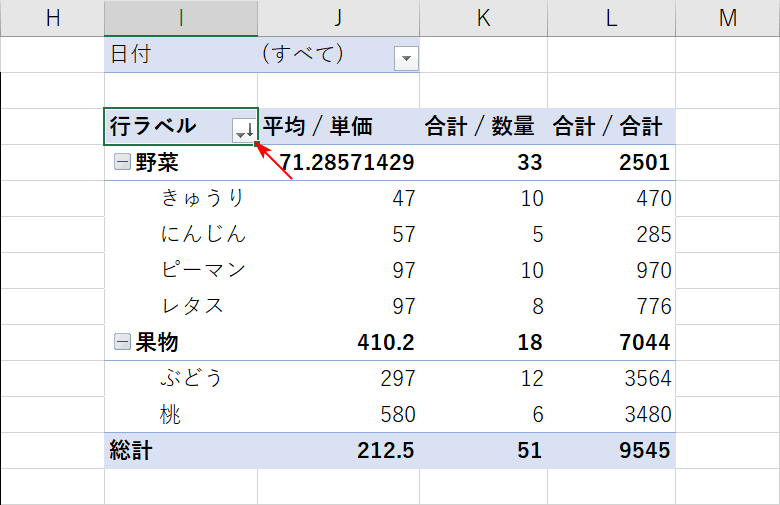Select the ぶどう row label

(192, 378)
